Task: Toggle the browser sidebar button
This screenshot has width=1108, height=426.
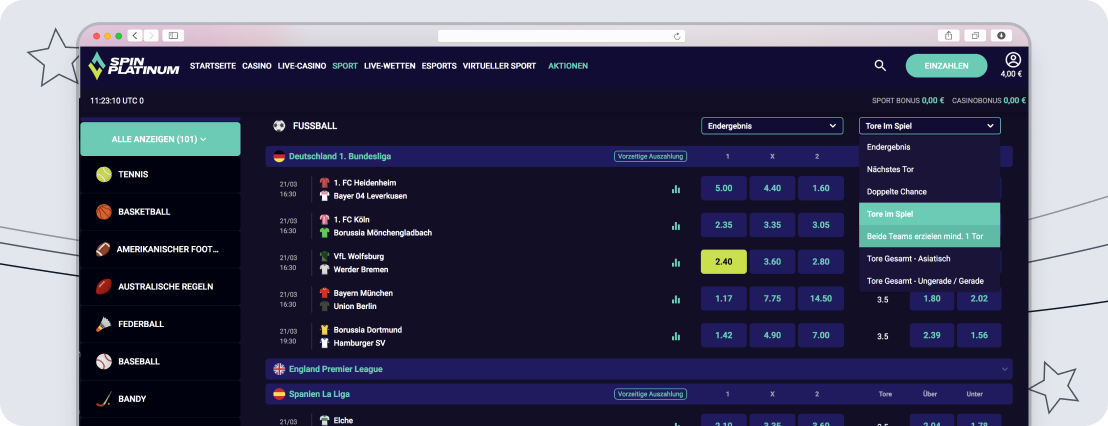Action: coord(173,35)
